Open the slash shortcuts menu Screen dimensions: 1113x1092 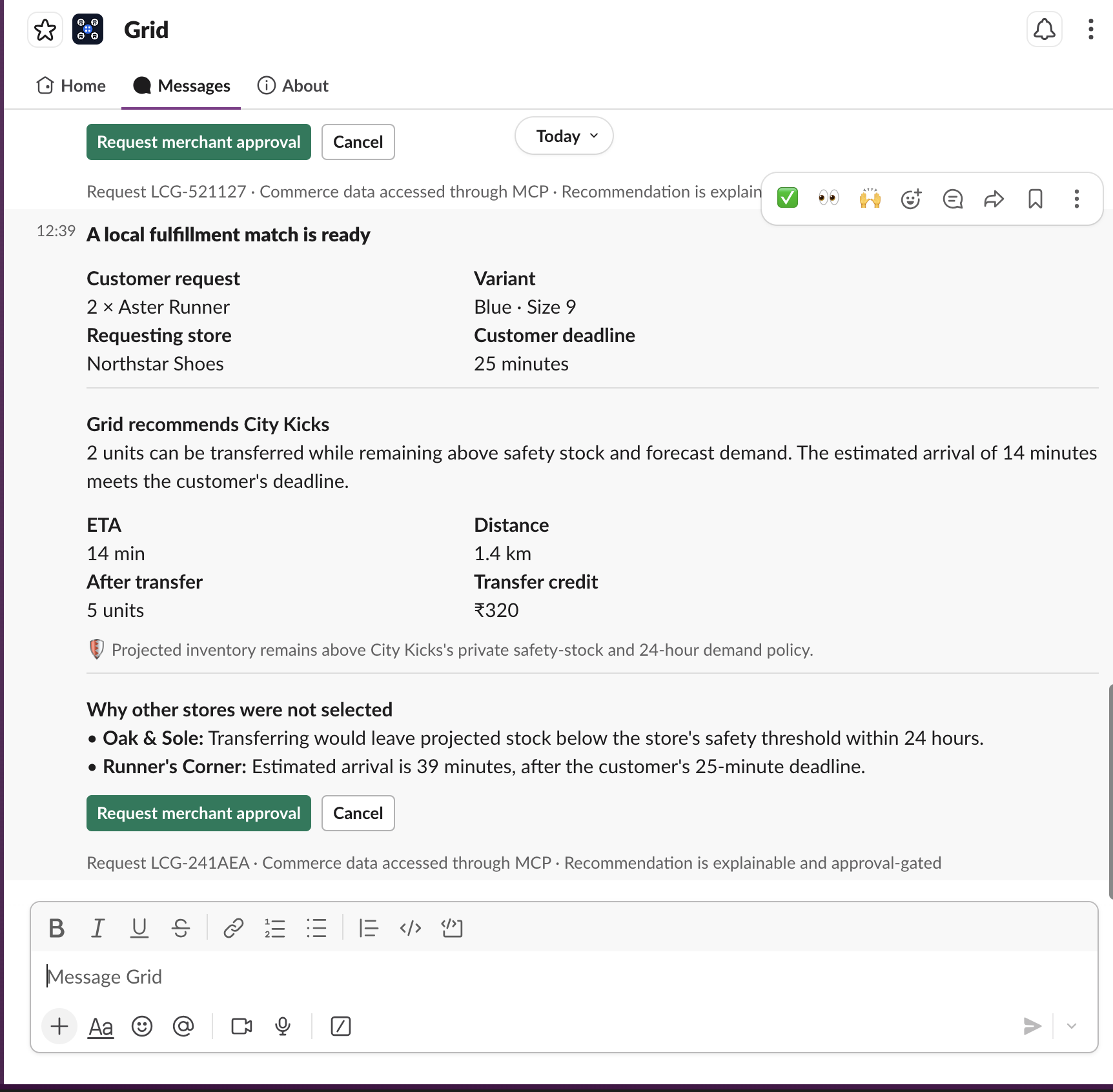tap(341, 1026)
